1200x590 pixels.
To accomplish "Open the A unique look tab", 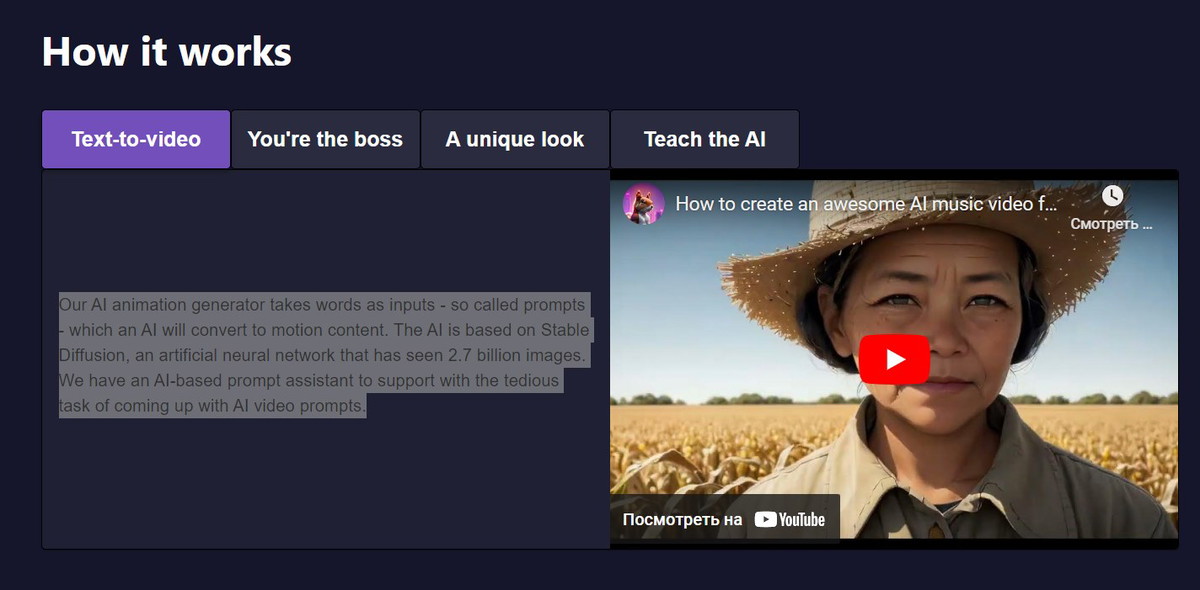I will 515,139.
